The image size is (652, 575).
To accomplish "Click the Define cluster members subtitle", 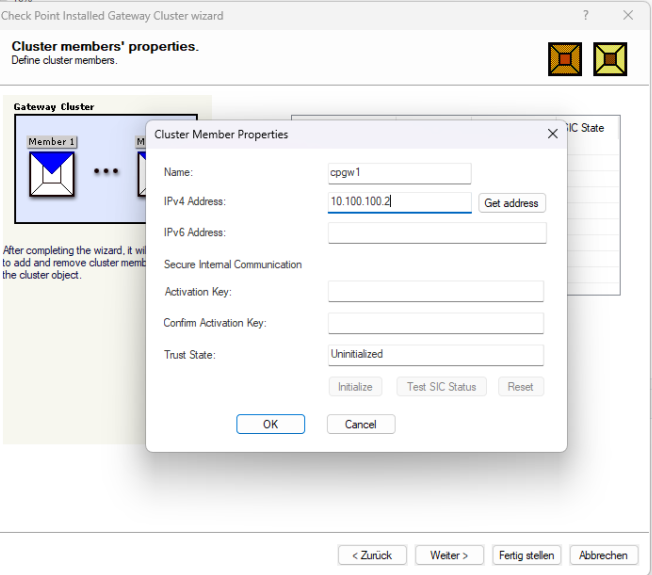I will [x=64, y=60].
